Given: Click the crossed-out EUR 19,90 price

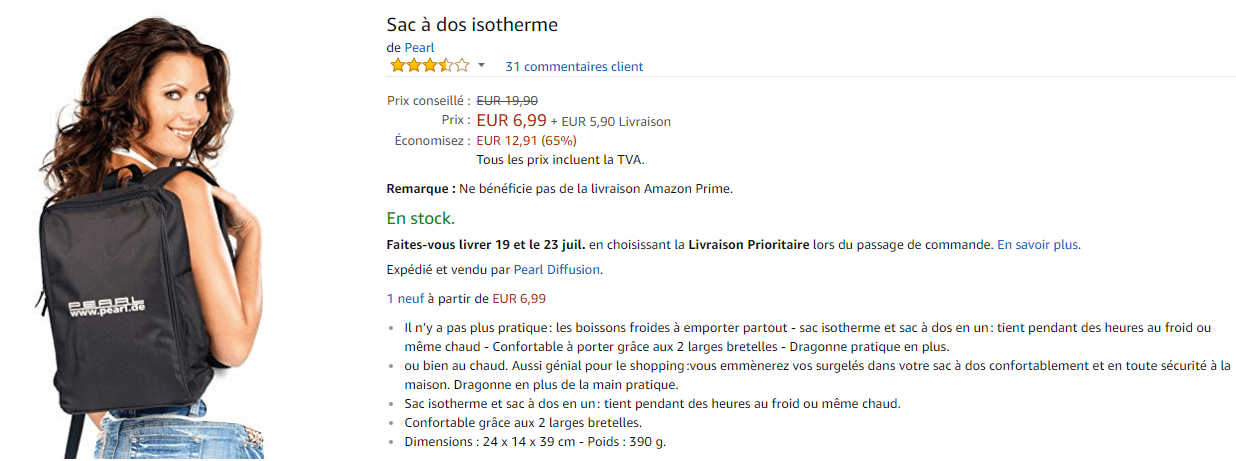Looking at the screenshot, I should [x=507, y=100].
